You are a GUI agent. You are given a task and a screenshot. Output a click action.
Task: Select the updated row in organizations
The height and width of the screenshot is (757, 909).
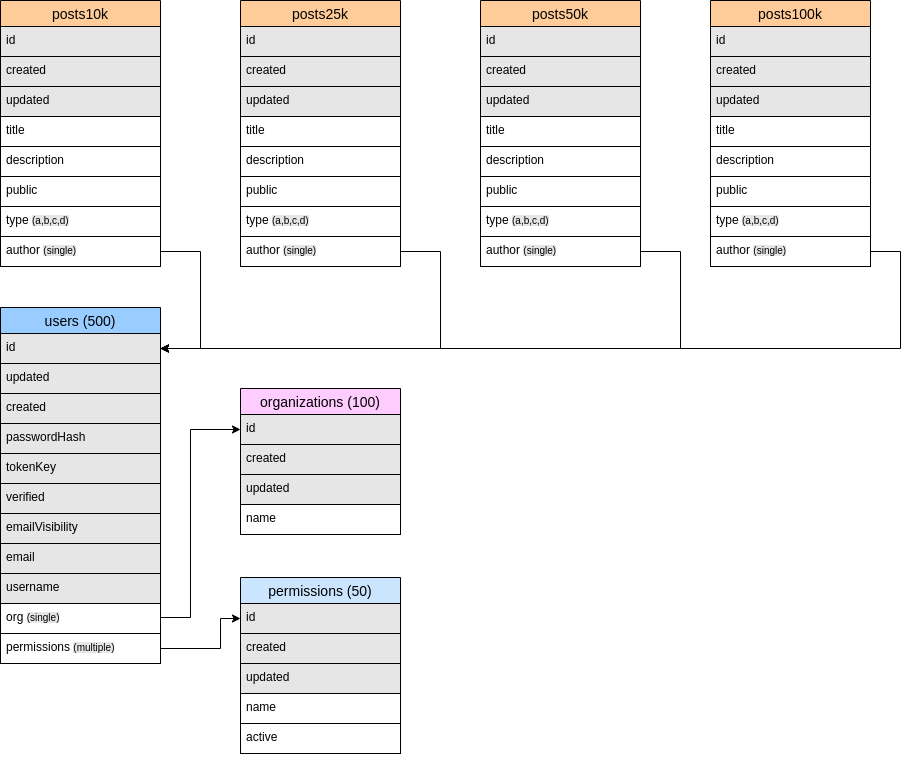tap(321, 489)
